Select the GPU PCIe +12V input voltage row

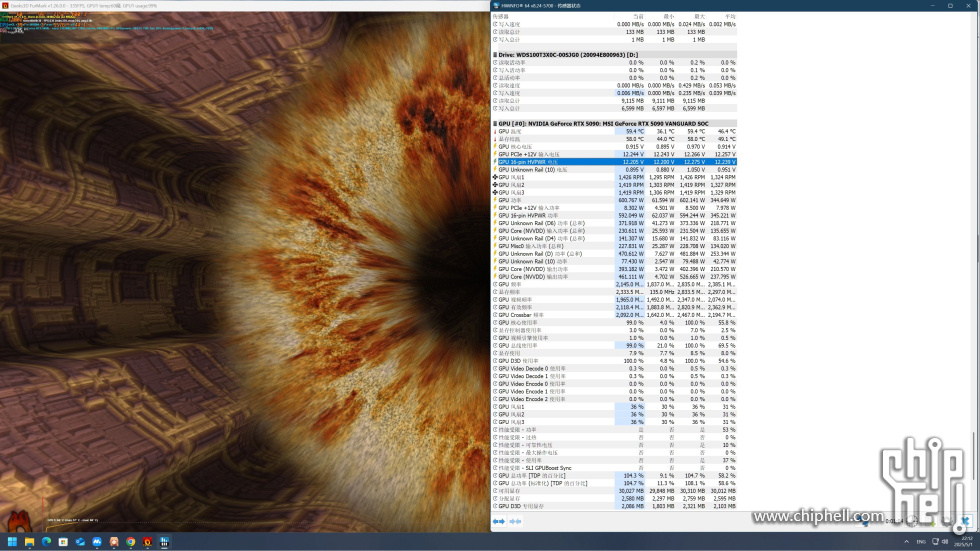tap(614, 154)
